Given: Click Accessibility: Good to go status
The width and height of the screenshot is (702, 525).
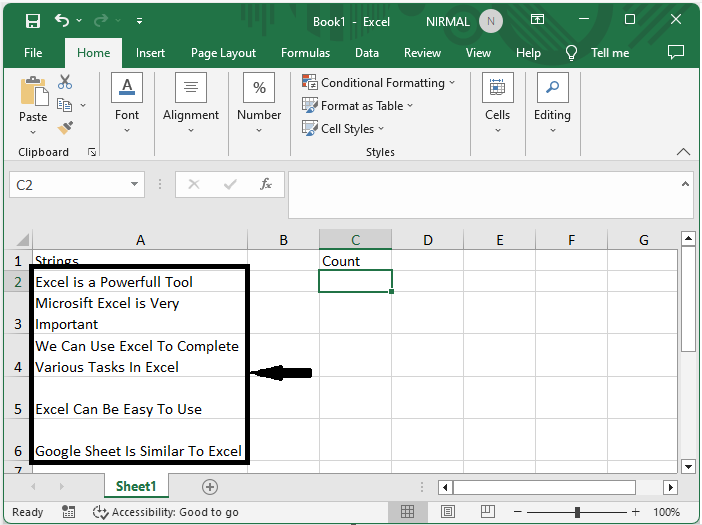Looking at the screenshot, I should click(x=166, y=512).
